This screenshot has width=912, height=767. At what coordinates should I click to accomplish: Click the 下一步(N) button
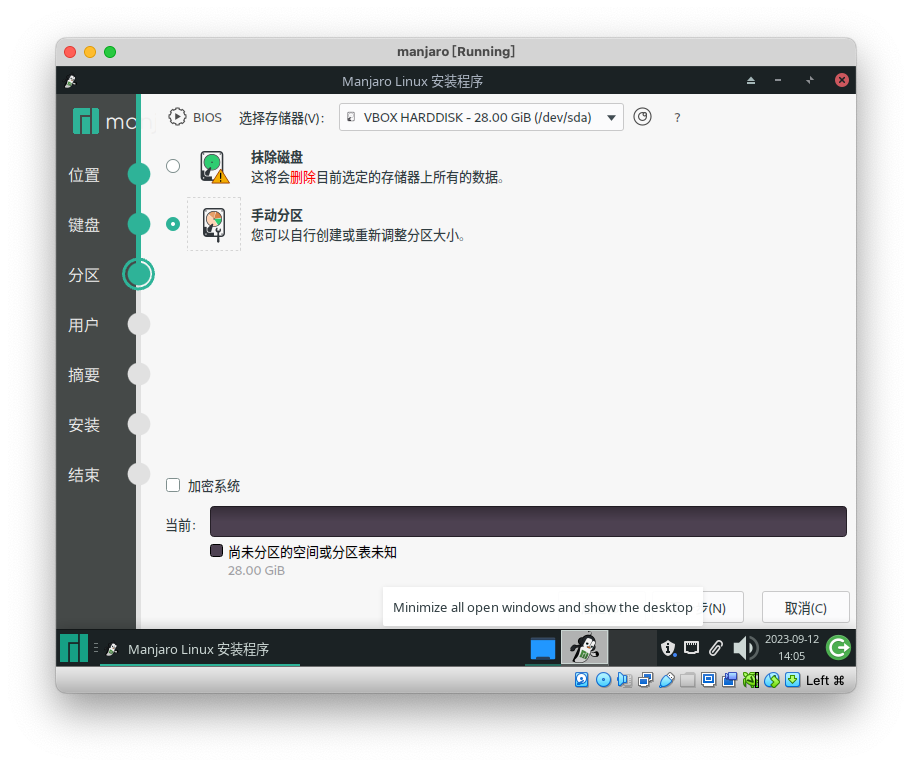point(722,607)
